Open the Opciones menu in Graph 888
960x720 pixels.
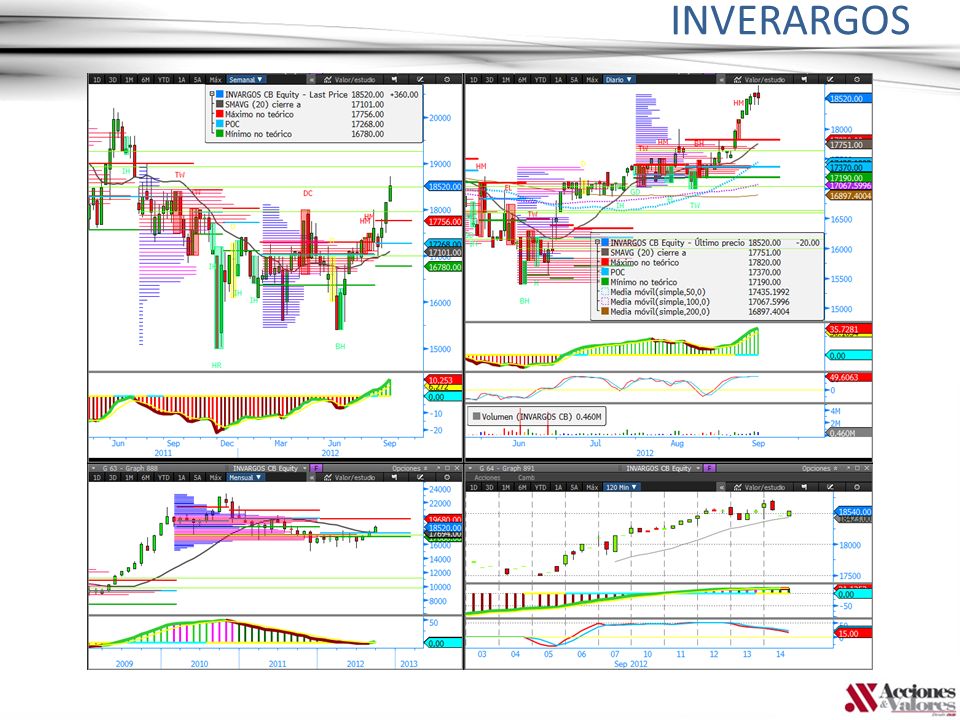410,468
